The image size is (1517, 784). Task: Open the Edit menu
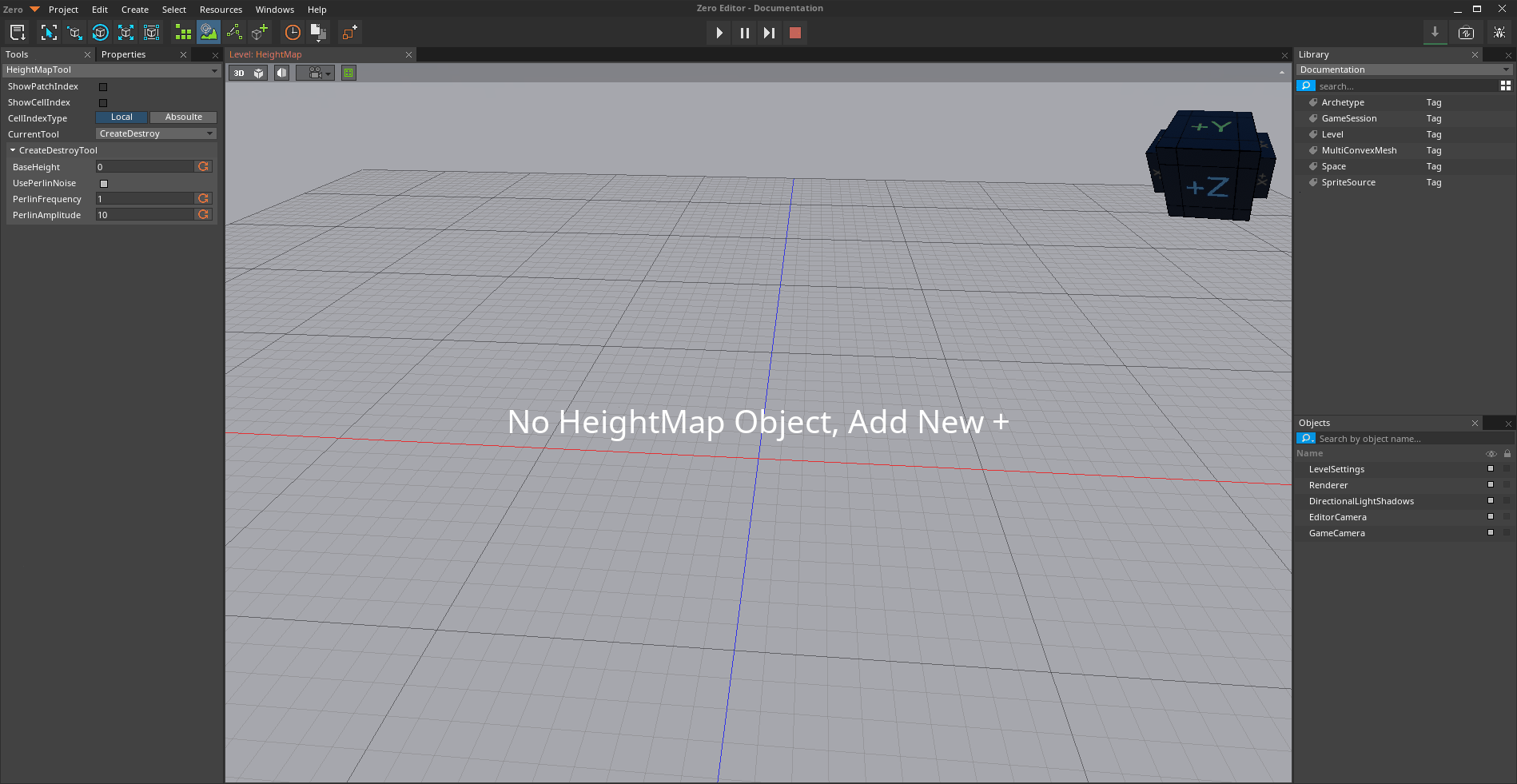click(x=100, y=10)
